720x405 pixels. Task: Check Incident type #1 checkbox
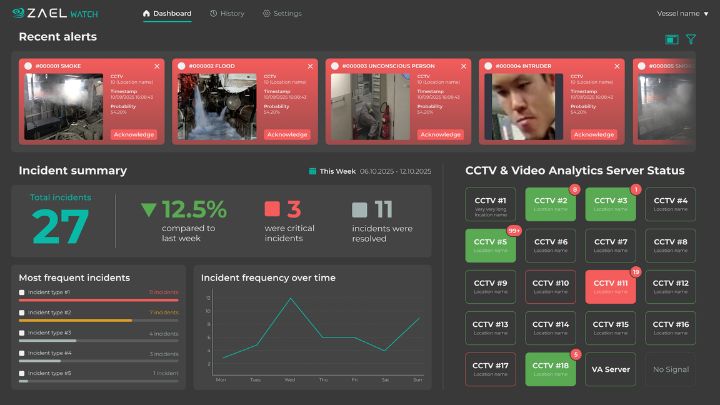pos(22,292)
